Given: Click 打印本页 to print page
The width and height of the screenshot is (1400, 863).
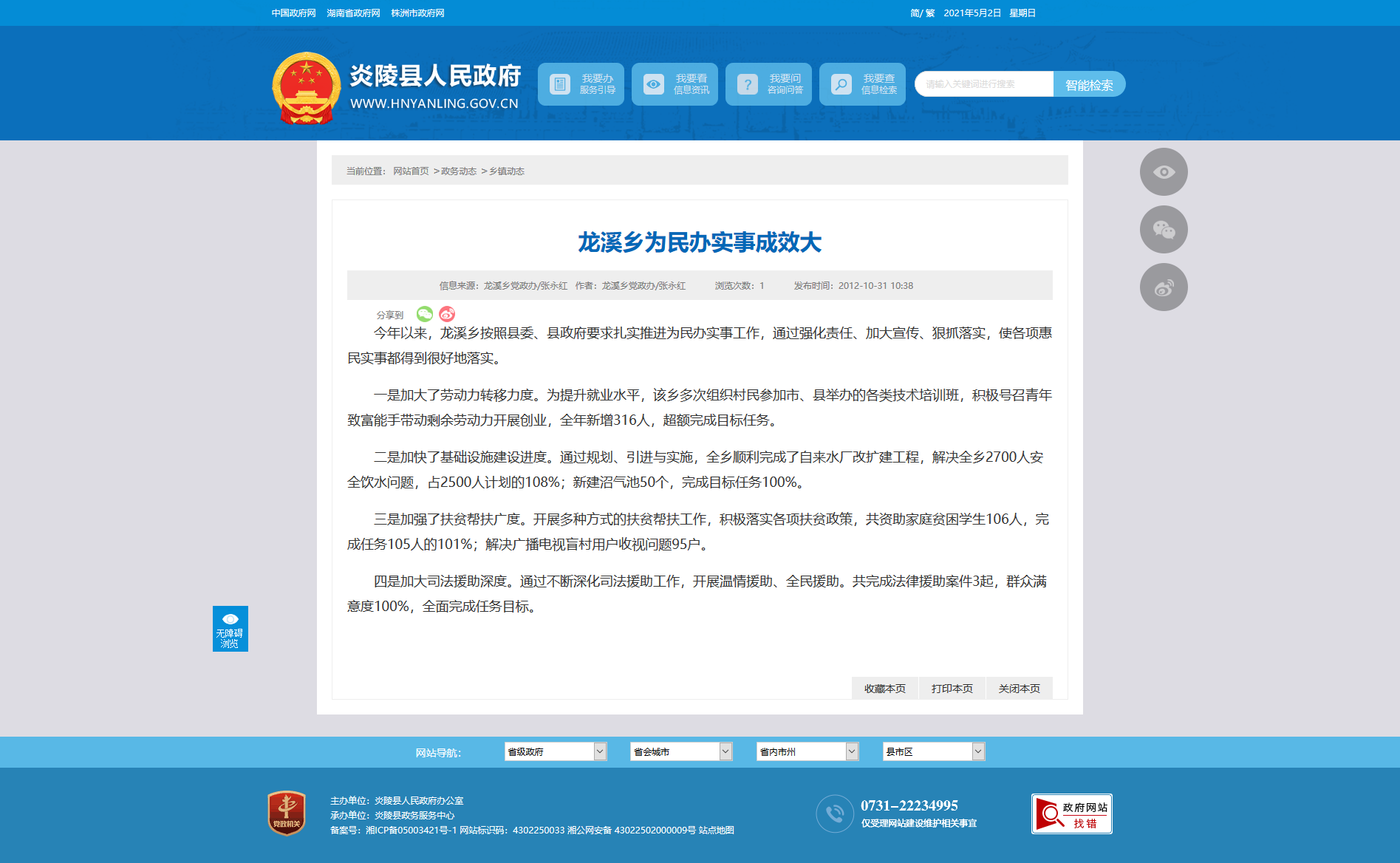Looking at the screenshot, I should coord(952,689).
